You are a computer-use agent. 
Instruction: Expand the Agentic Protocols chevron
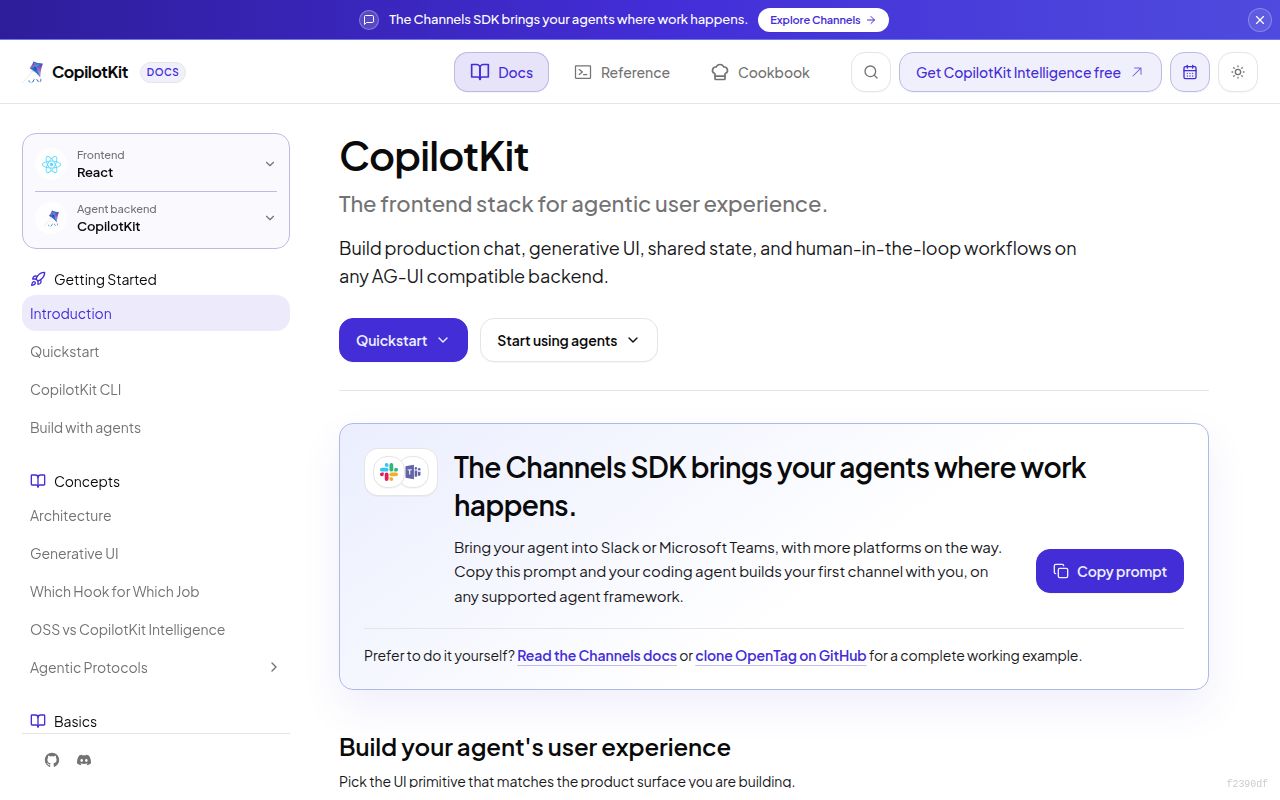(274, 667)
